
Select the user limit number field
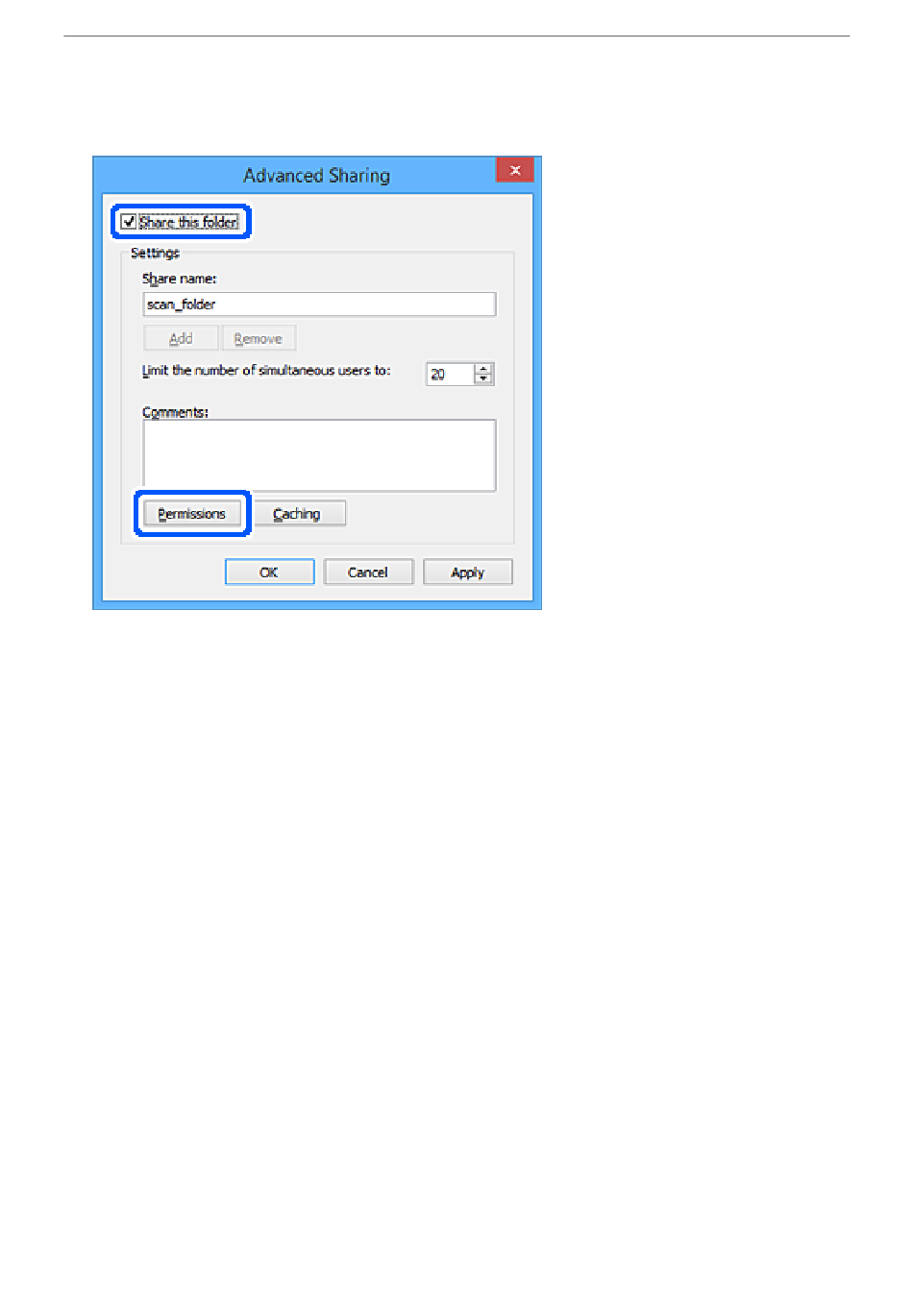451,375
